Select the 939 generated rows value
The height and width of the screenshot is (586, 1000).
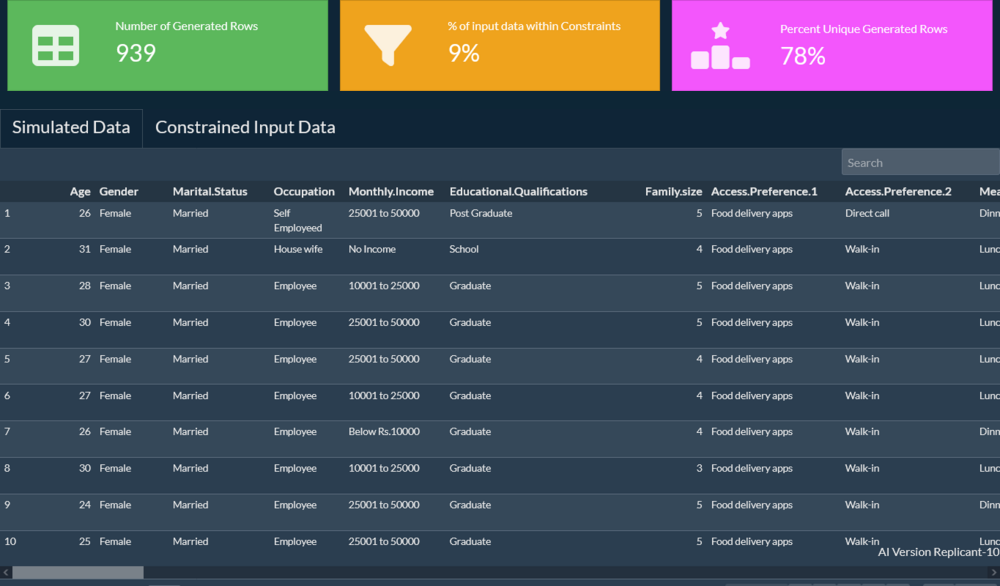[x=136, y=53]
